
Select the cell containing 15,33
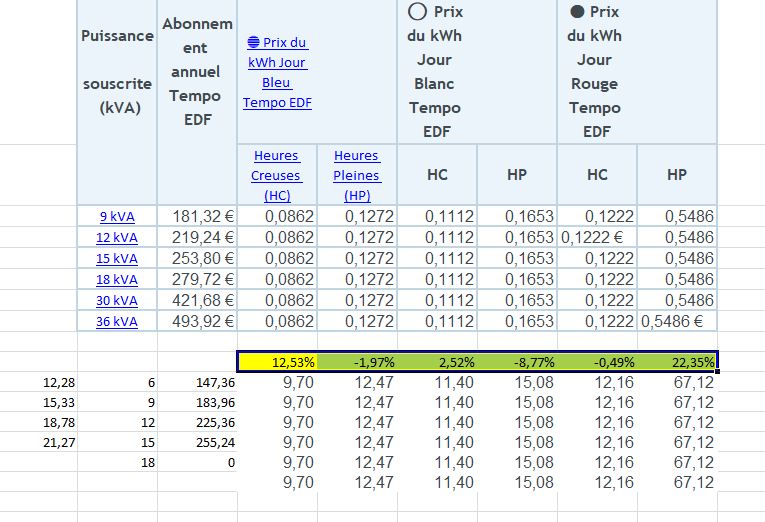pyautogui.click(x=39, y=402)
